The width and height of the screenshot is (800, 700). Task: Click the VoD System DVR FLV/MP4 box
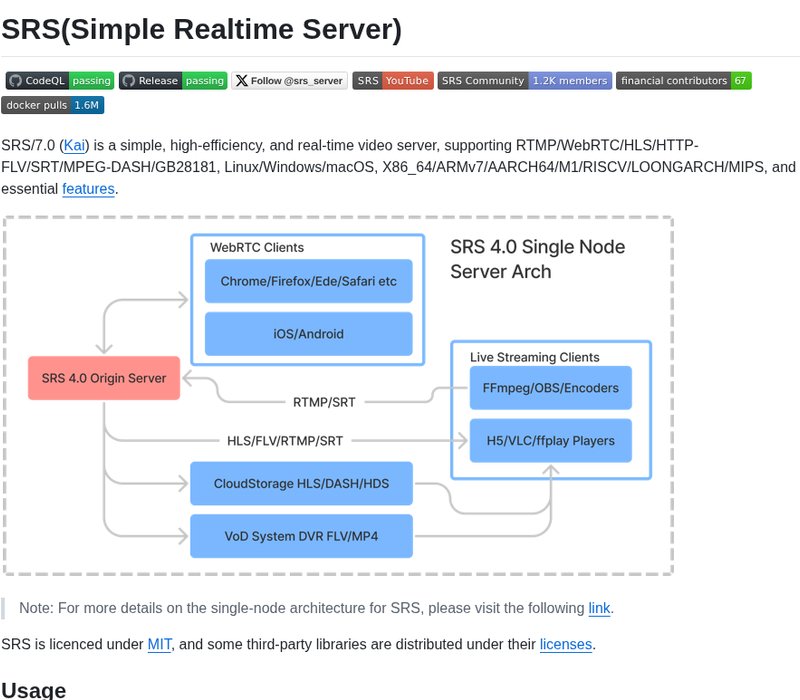302,536
